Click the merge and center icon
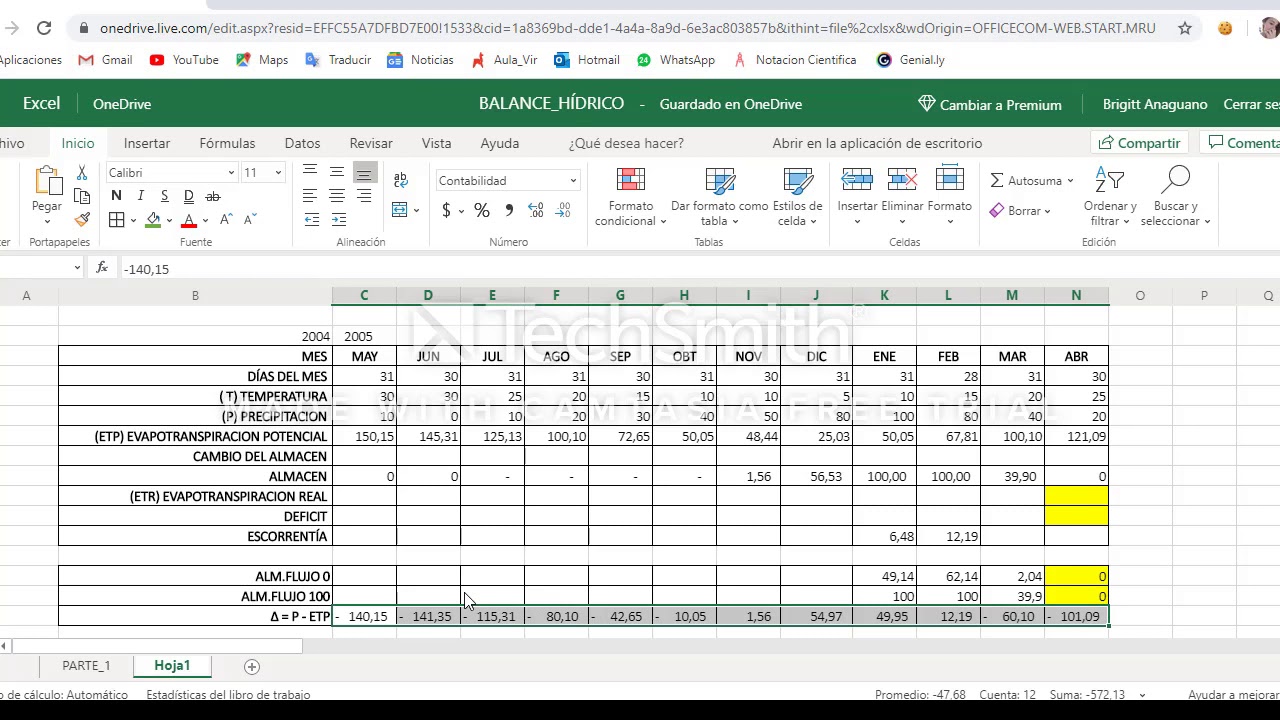Viewport: 1280px width, 720px height. [400, 210]
